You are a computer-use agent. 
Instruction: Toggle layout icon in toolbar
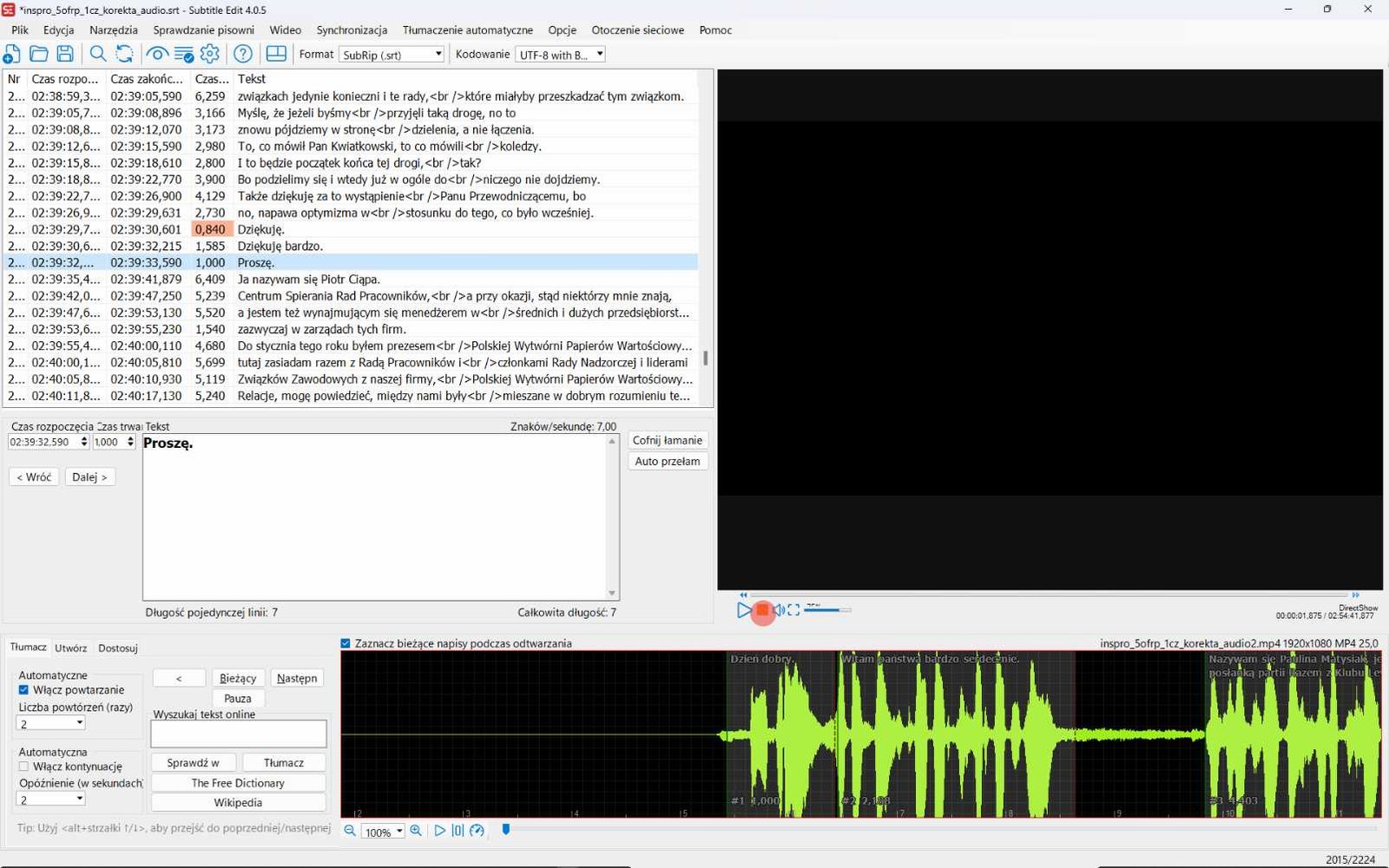coord(276,54)
